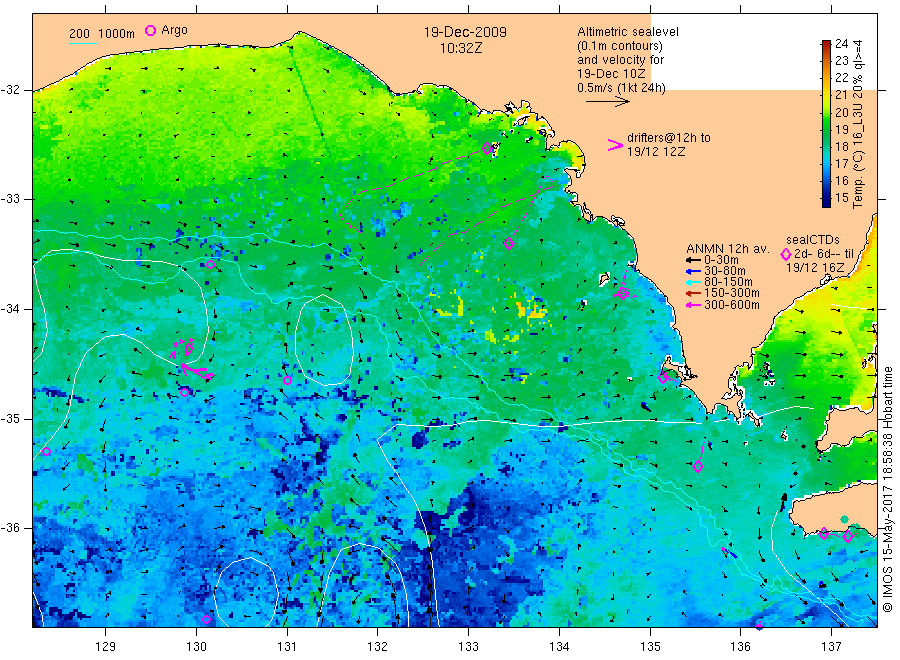Click the cyan line under 200 1000m label
Viewport: 900px width, 660px height.
coord(83,43)
